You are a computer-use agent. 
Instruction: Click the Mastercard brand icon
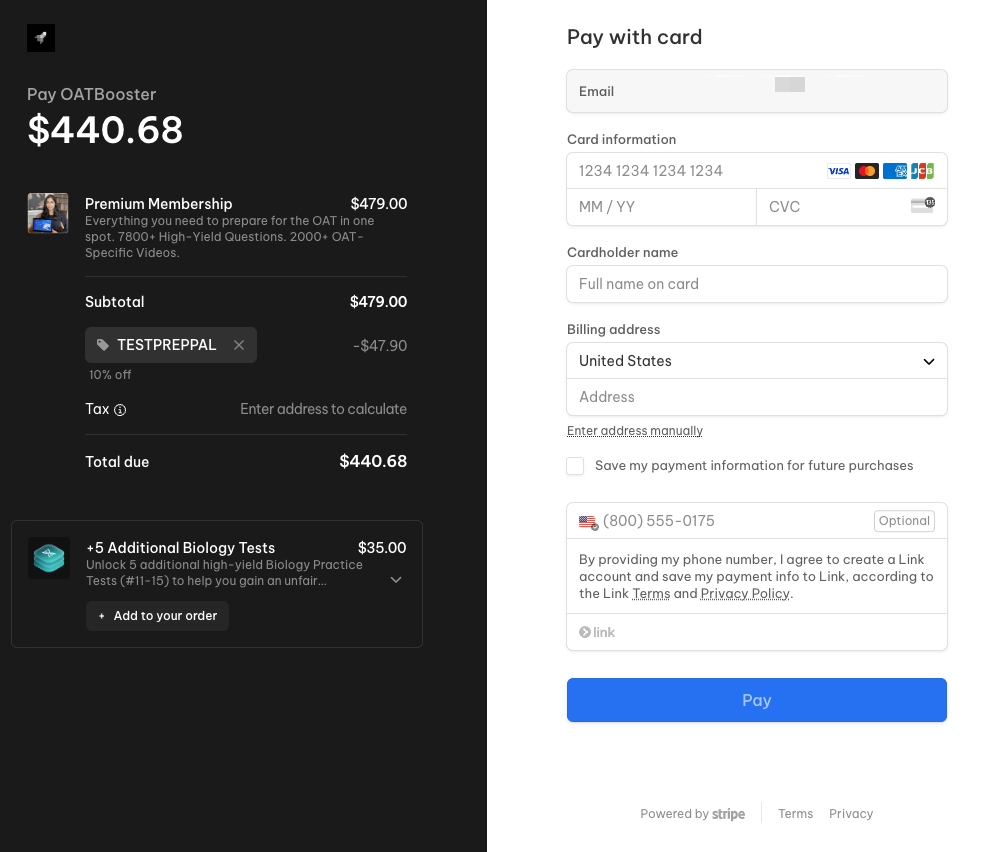pos(867,171)
